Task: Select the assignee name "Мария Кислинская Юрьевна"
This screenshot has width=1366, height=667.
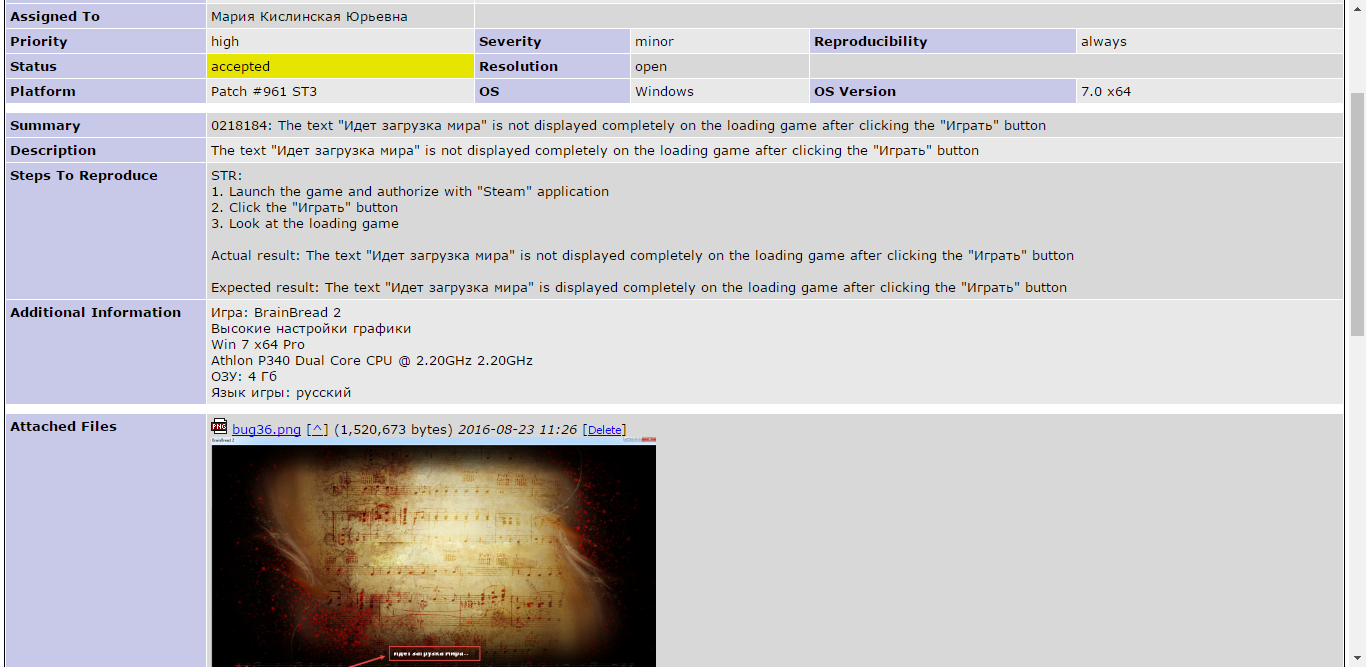Action: click(x=309, y=17)
